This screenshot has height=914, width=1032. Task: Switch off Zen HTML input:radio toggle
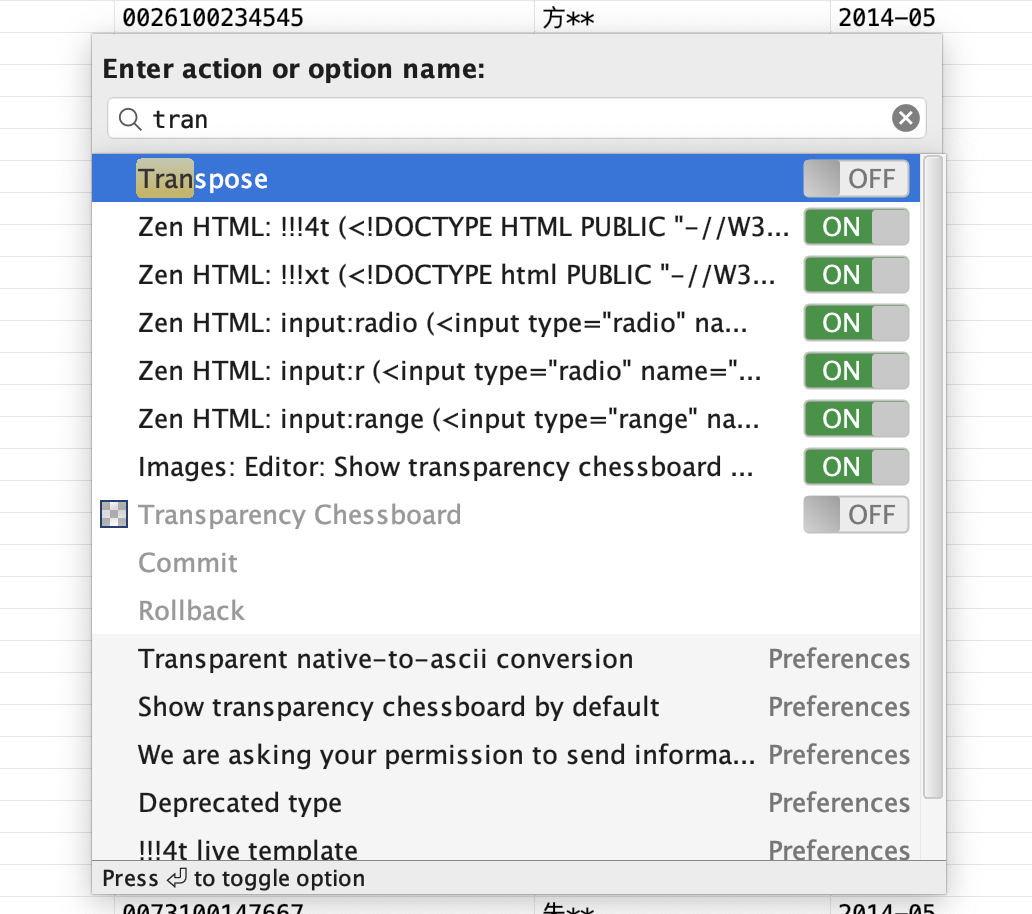click(856, 323)
